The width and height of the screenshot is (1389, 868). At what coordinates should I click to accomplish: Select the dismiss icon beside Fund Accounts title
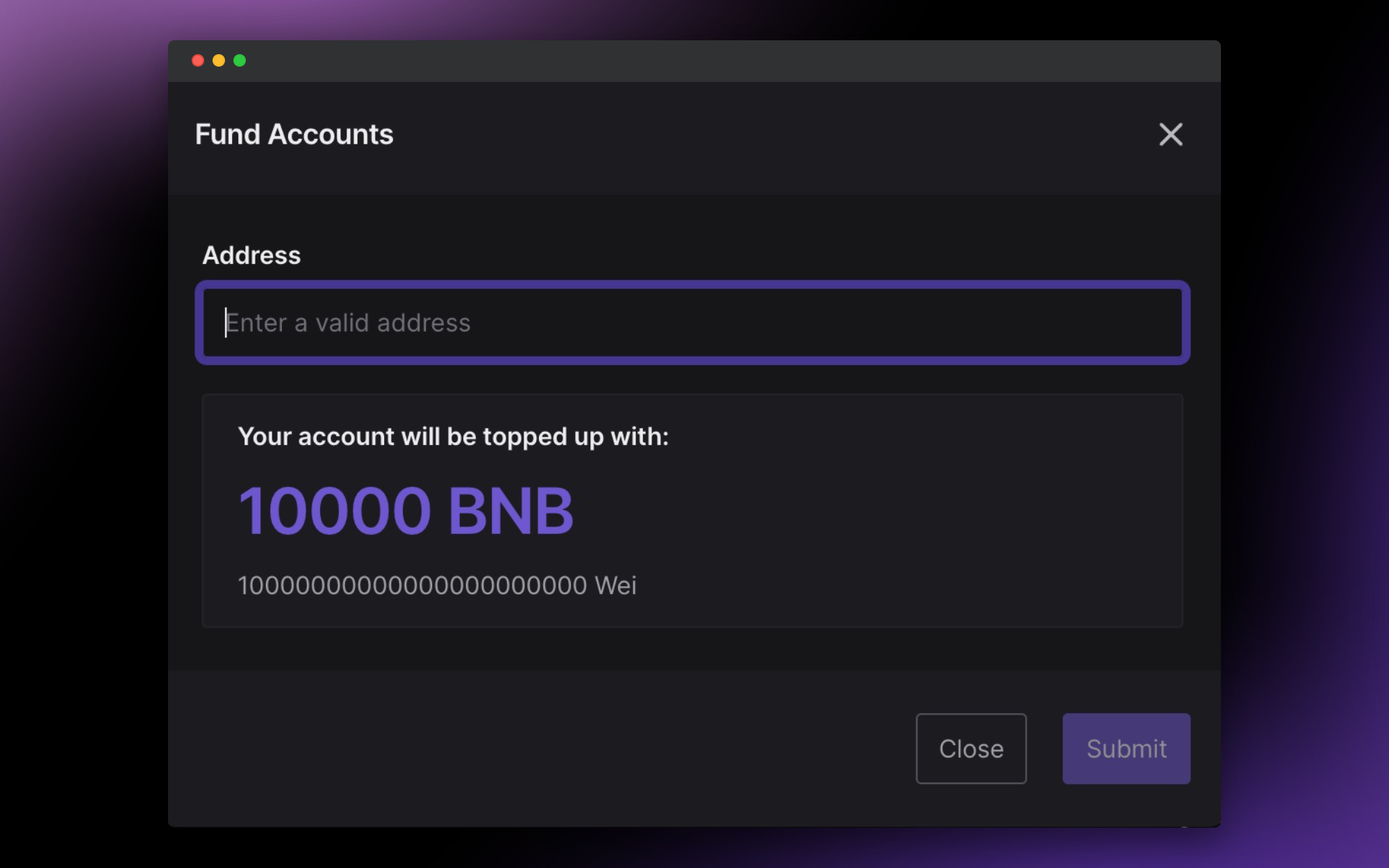(x=1171, y=135)
